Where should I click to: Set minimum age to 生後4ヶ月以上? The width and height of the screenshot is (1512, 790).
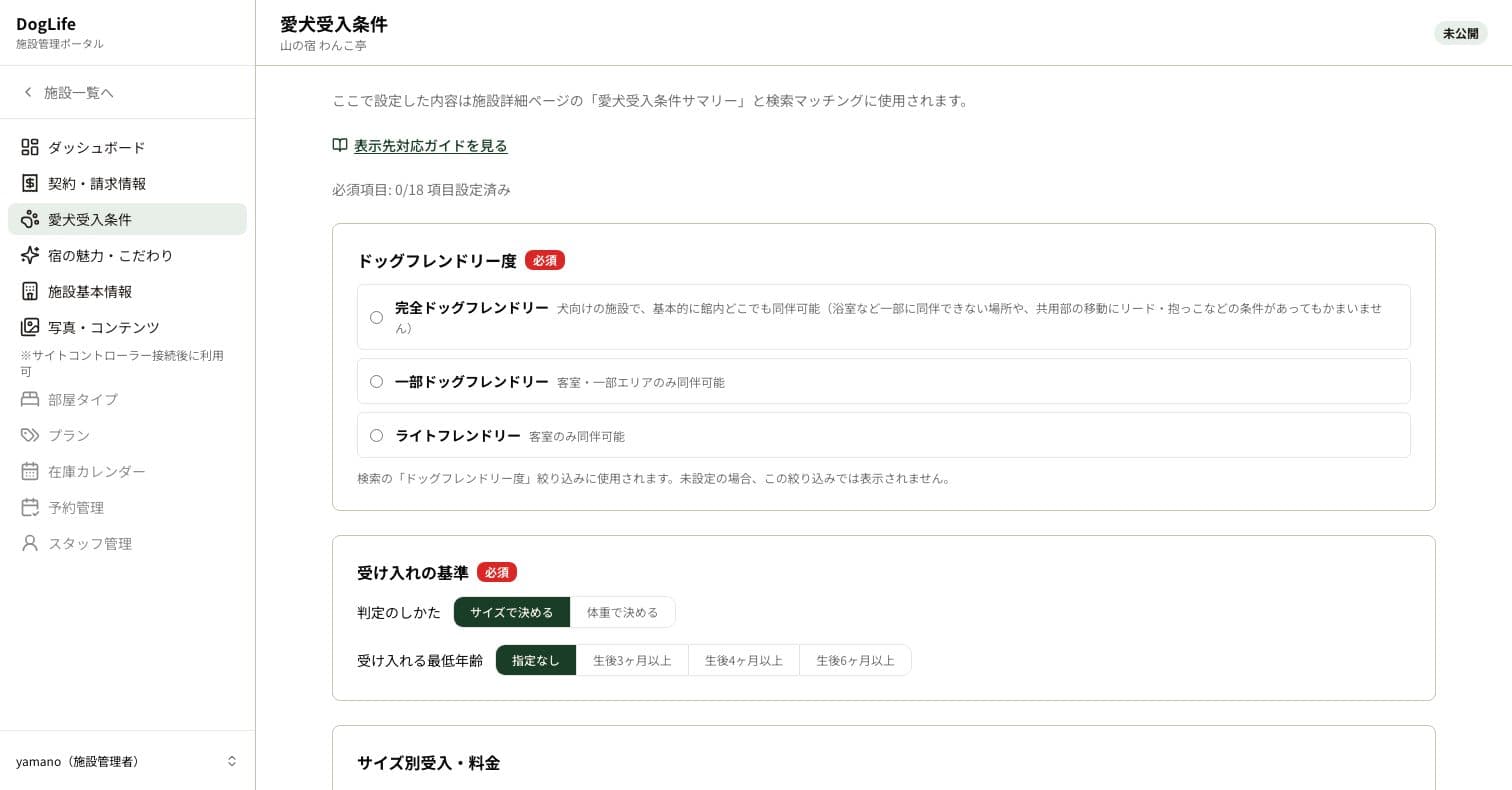(744, 660)
